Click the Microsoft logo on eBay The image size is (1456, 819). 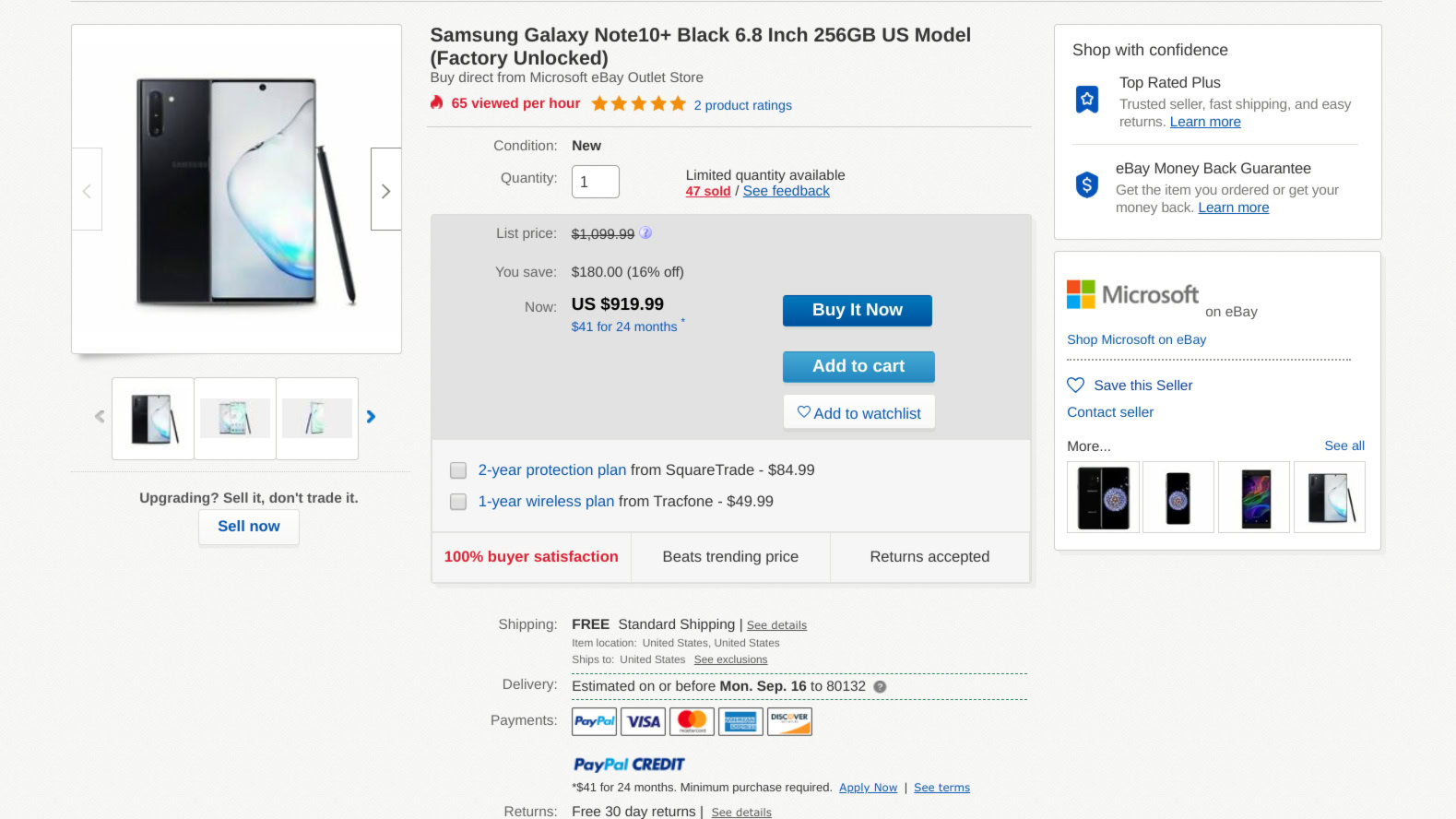point(1132,295)
